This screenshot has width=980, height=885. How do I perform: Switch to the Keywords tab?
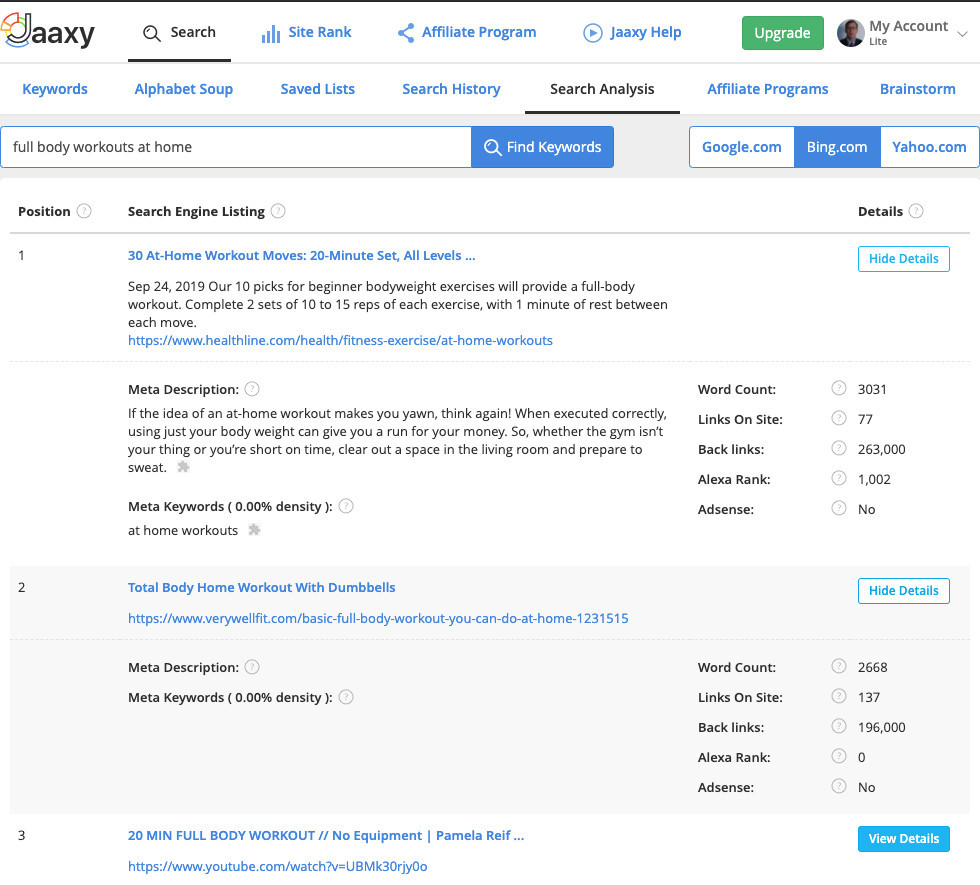(55, 89)
